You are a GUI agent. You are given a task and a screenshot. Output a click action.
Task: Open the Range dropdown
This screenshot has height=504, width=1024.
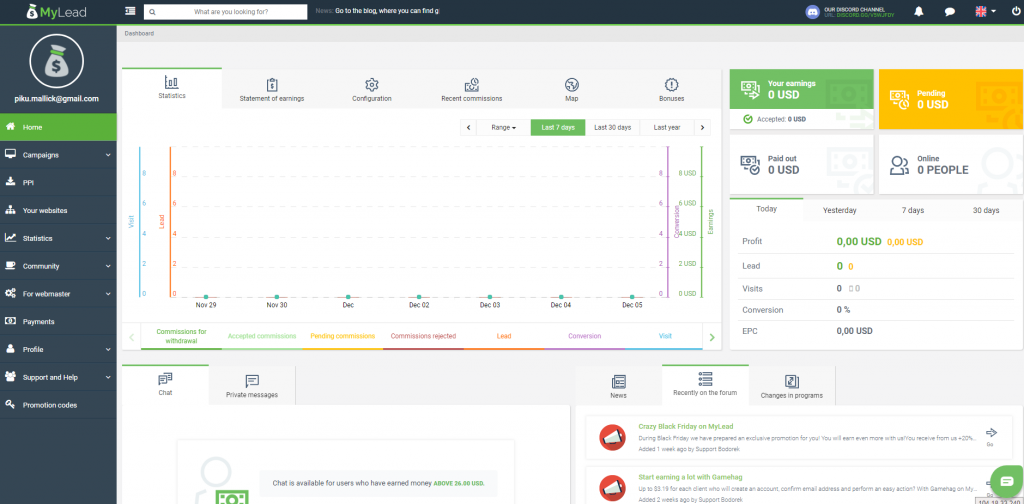tap(503, 128)
